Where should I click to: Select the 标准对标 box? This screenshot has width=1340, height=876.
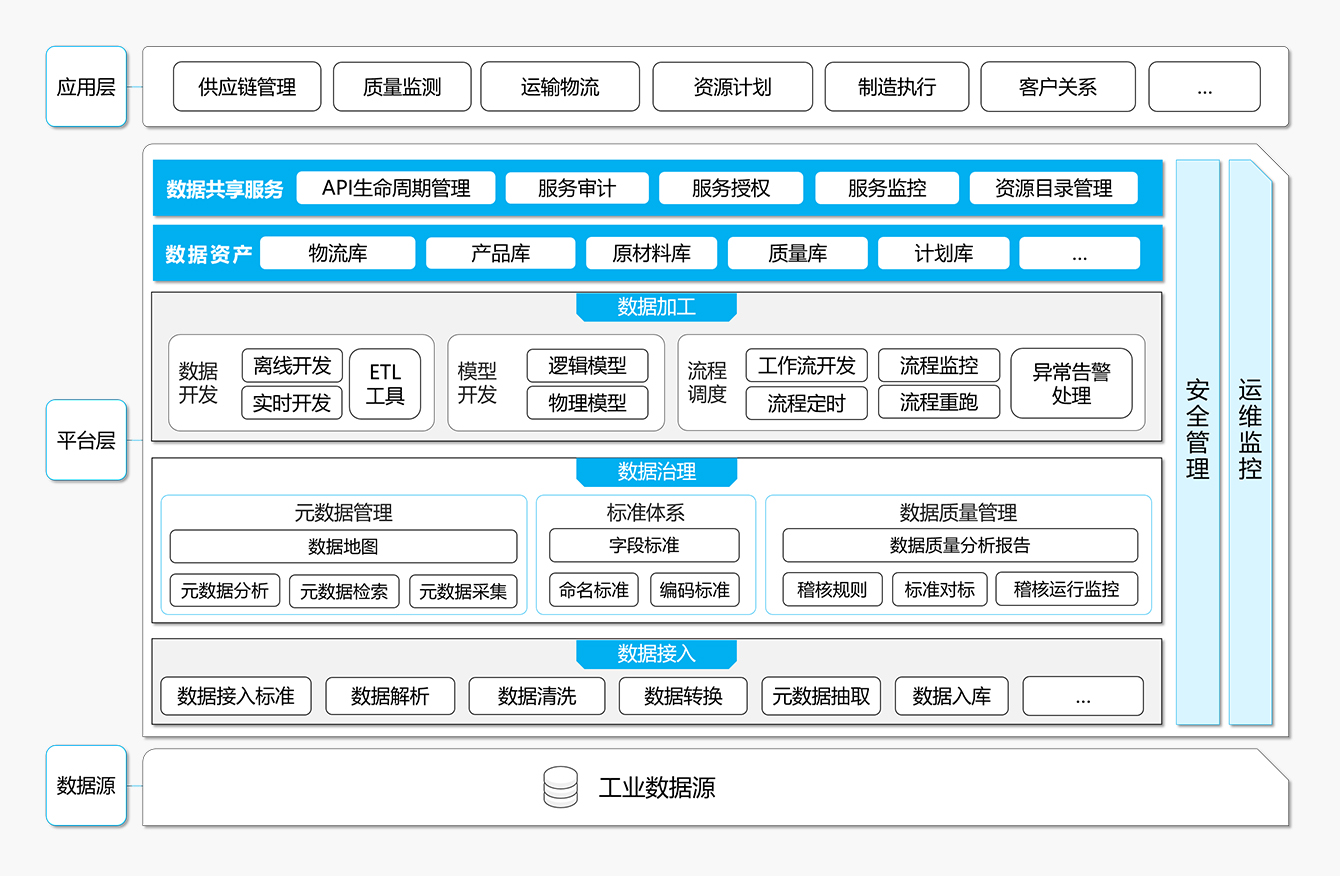coord(940,589)
